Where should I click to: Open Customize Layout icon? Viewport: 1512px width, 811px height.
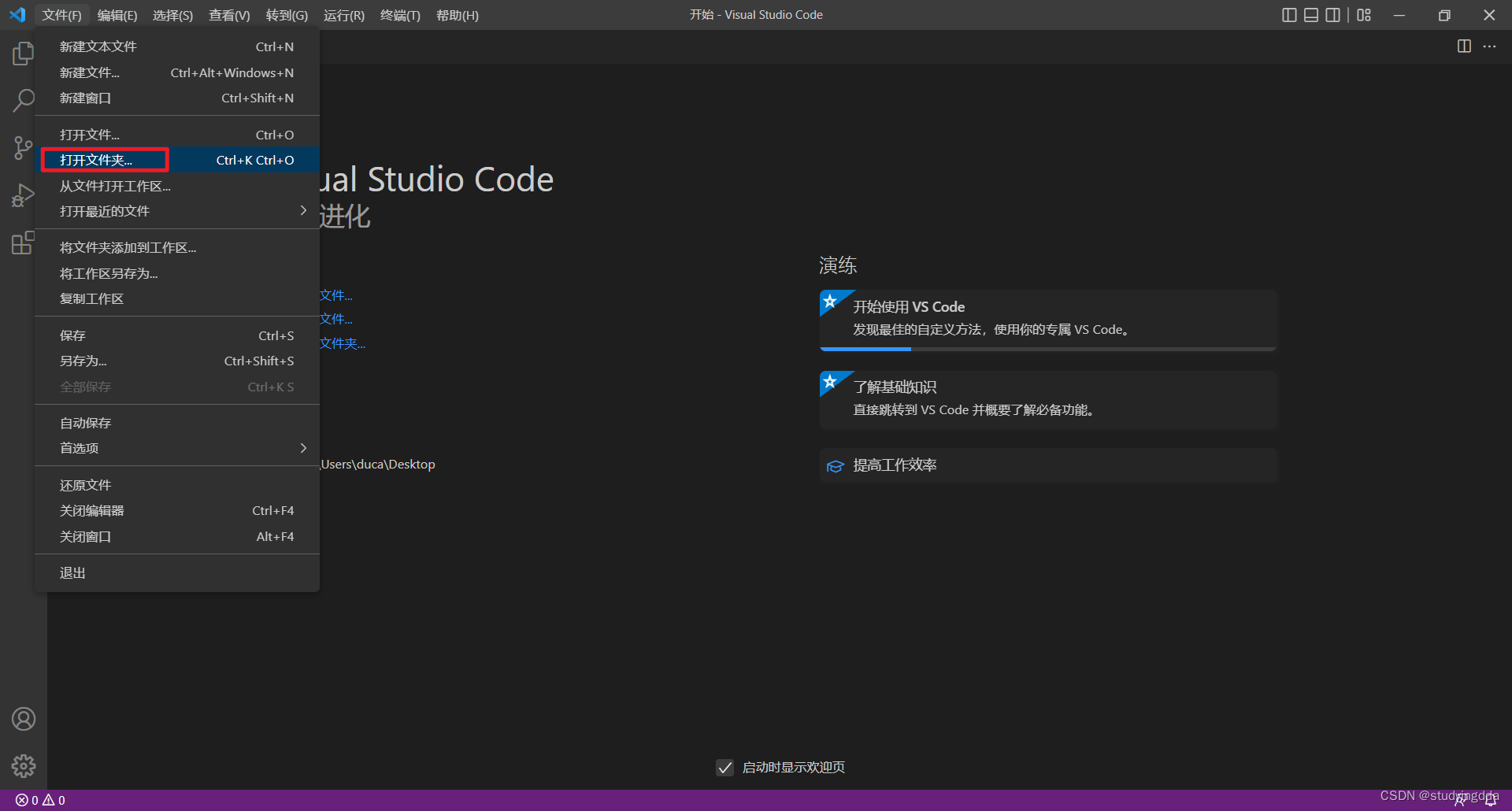(1364, 15)
